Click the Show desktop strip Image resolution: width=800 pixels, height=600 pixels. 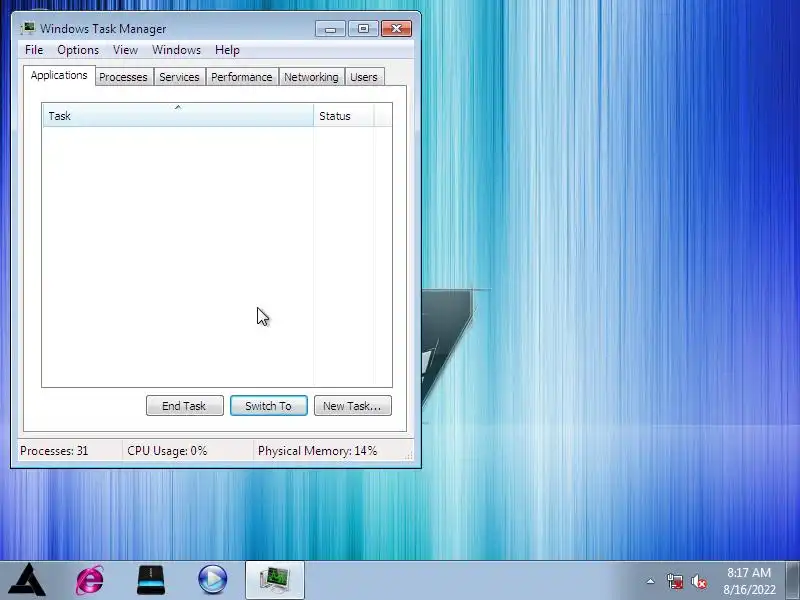coord(793,580)
